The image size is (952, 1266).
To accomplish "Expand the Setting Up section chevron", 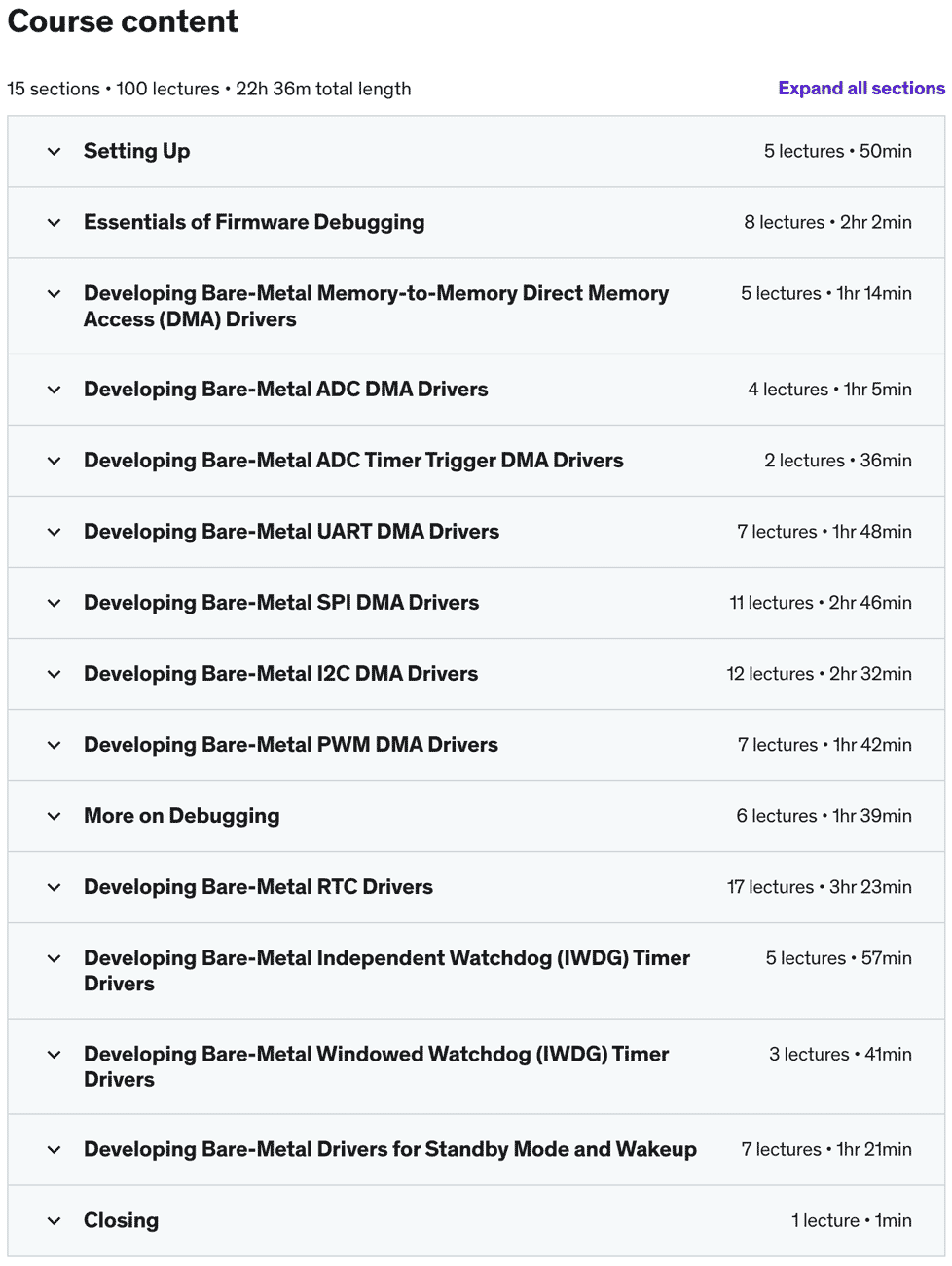I will coord(55,152).
